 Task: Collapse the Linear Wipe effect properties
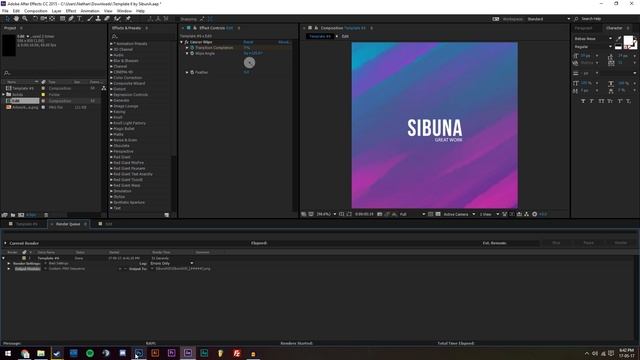pos(182,42)
